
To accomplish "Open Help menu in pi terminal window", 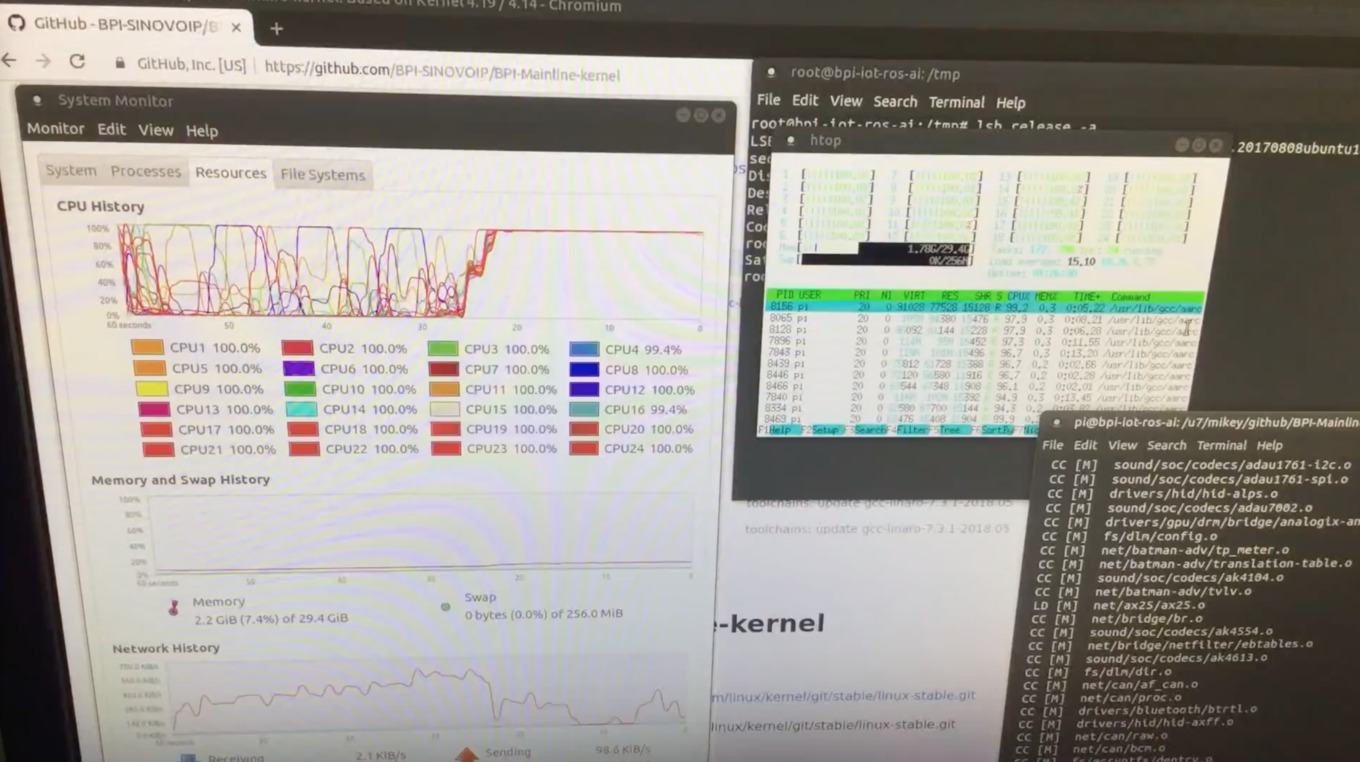I will click(x=1270, y=445).
